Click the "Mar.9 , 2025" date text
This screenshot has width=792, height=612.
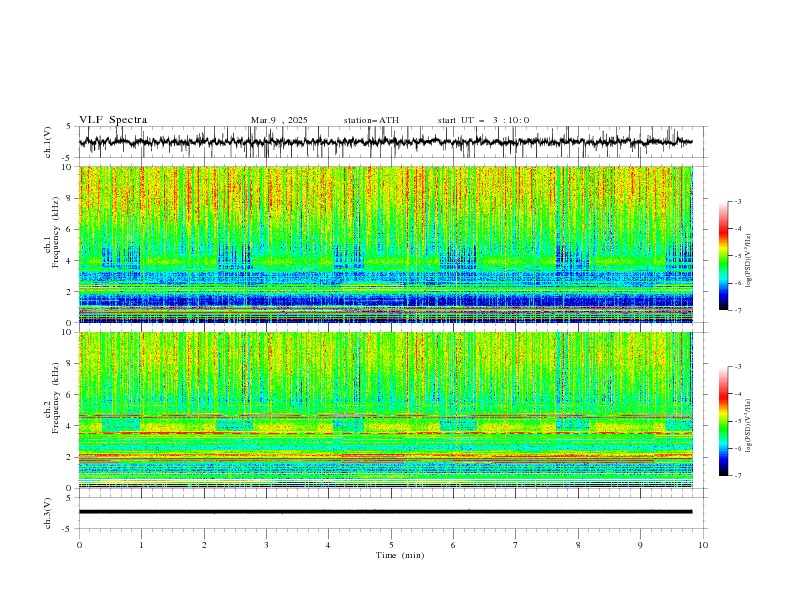(x=279, y=120)
